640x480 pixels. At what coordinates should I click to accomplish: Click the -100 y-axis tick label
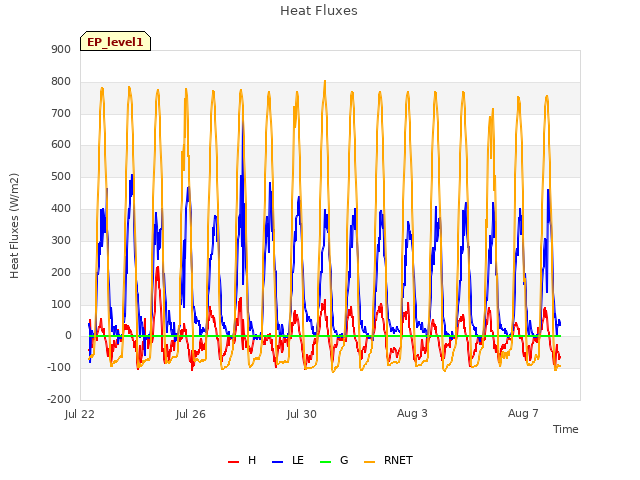[59, 367]
